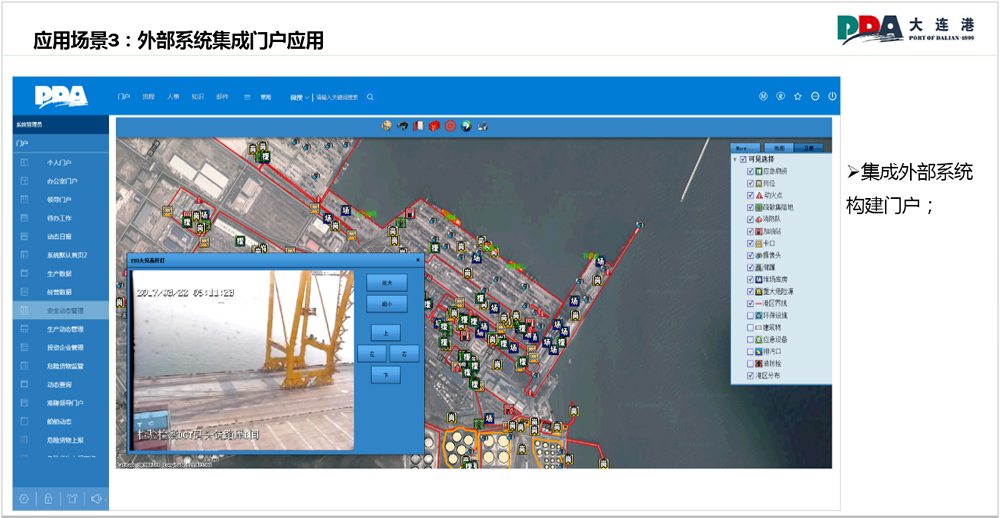Select the book icon in map toolbar
Viewport: 1000px width, 518px height.
tap(418, 126)
